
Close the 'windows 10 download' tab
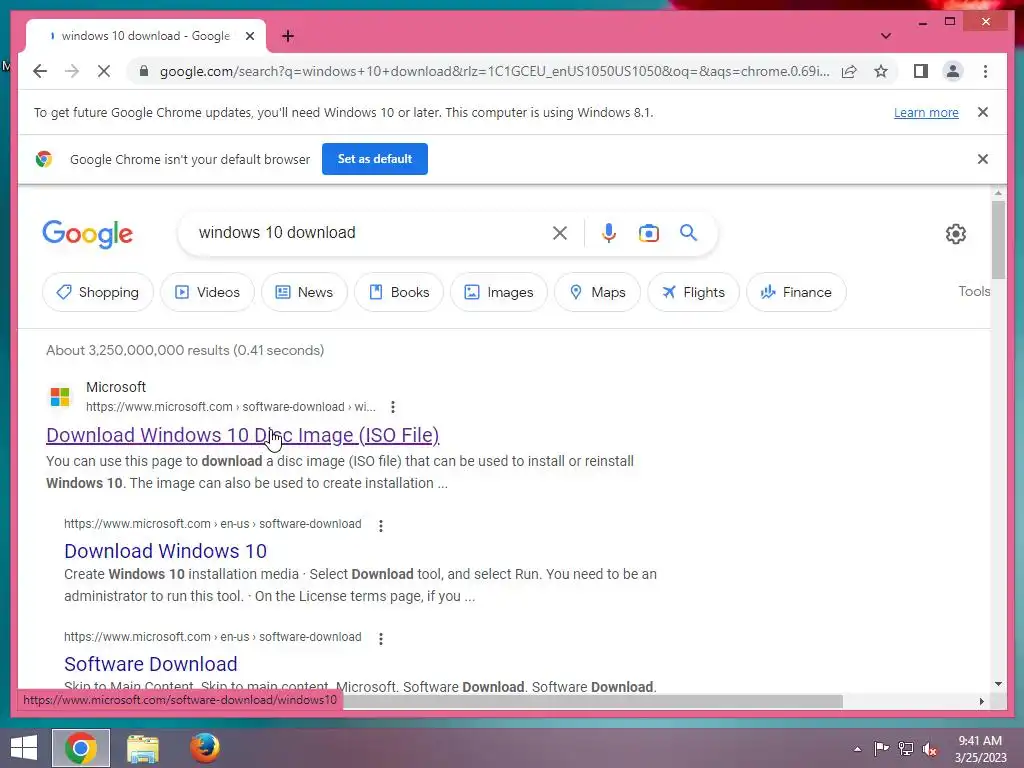pos(249,36)
